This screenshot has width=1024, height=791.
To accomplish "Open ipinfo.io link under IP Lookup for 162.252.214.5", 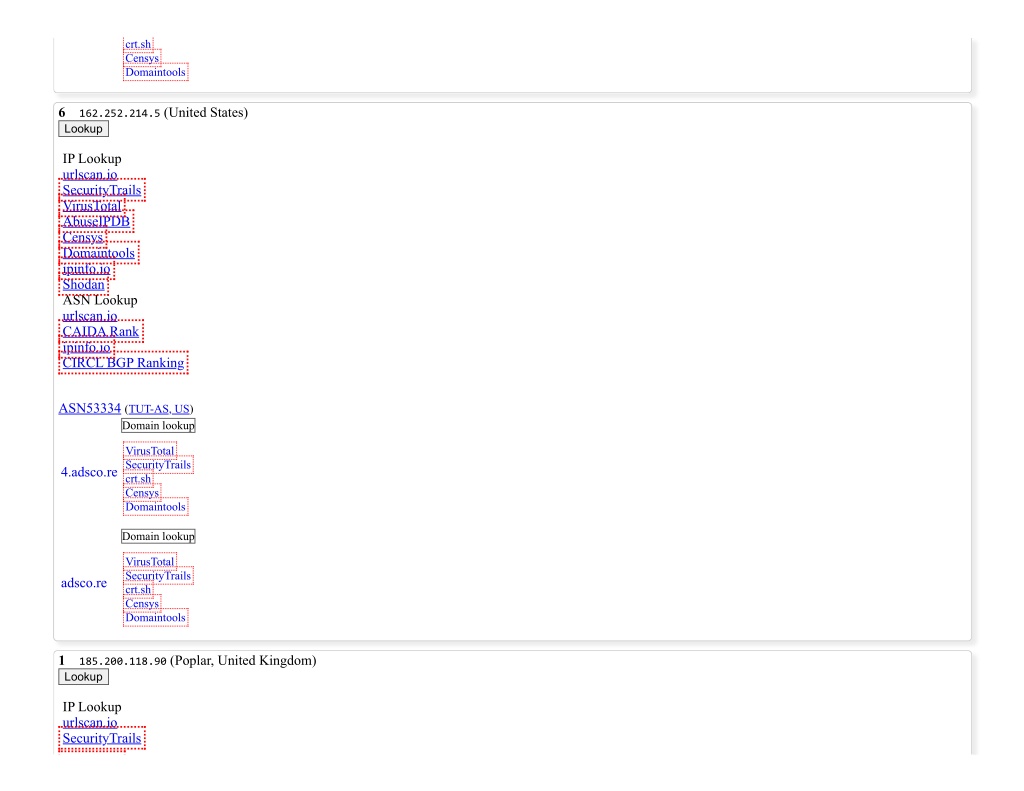I will (x=86, y=268).
